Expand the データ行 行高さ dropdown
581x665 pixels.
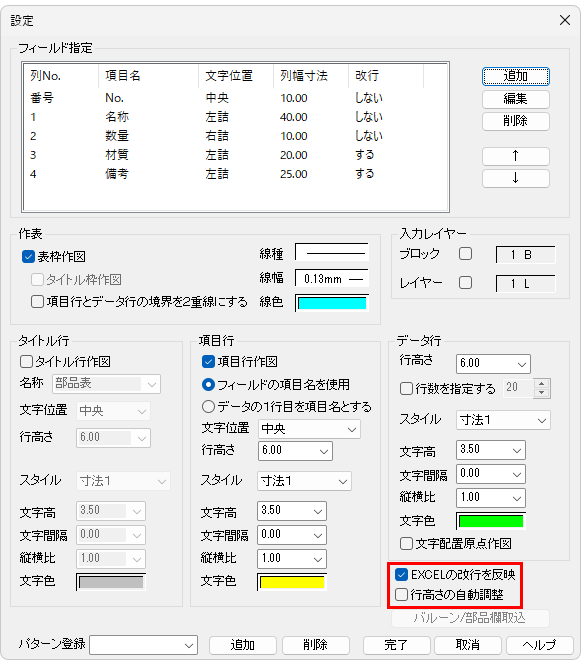point(493,363)
